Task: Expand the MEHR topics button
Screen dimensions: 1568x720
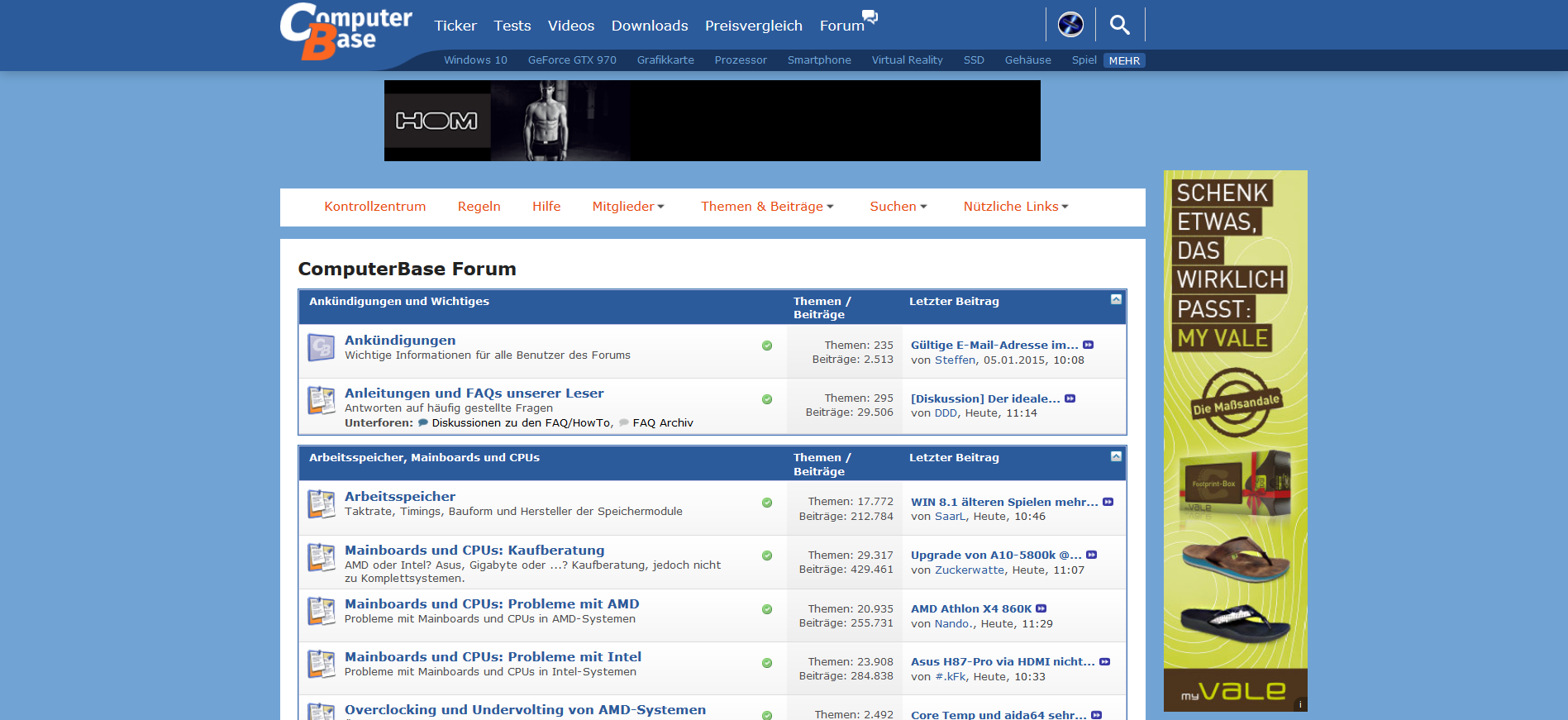Action: click(x=1124, y=60)
